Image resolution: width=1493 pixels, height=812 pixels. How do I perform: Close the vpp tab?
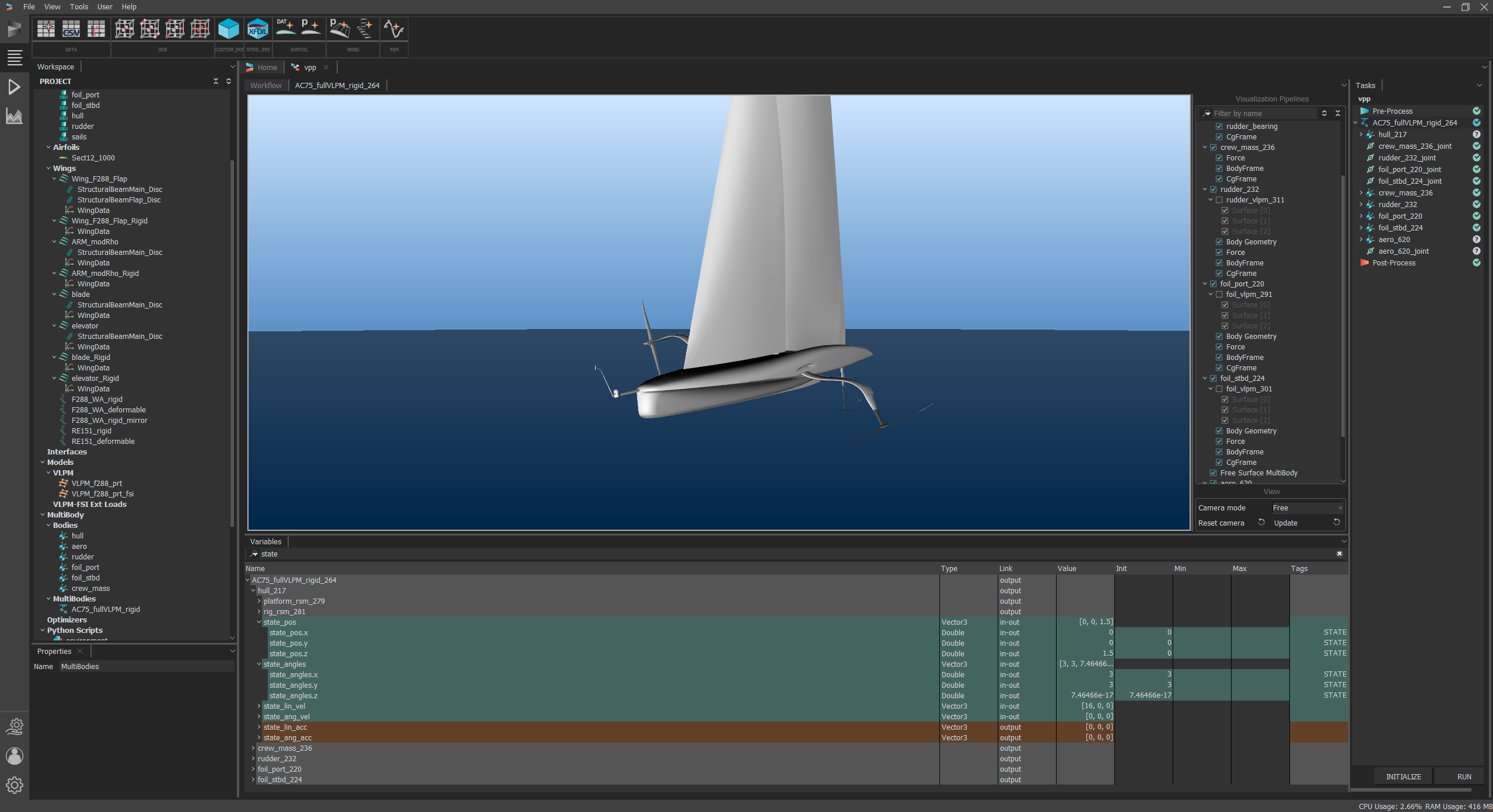point(326,67)
